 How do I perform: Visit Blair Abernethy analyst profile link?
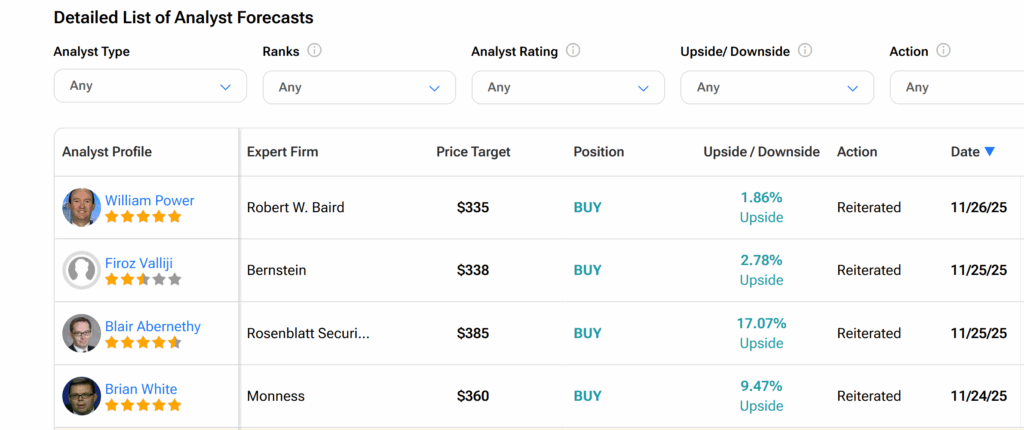(153, 326)
